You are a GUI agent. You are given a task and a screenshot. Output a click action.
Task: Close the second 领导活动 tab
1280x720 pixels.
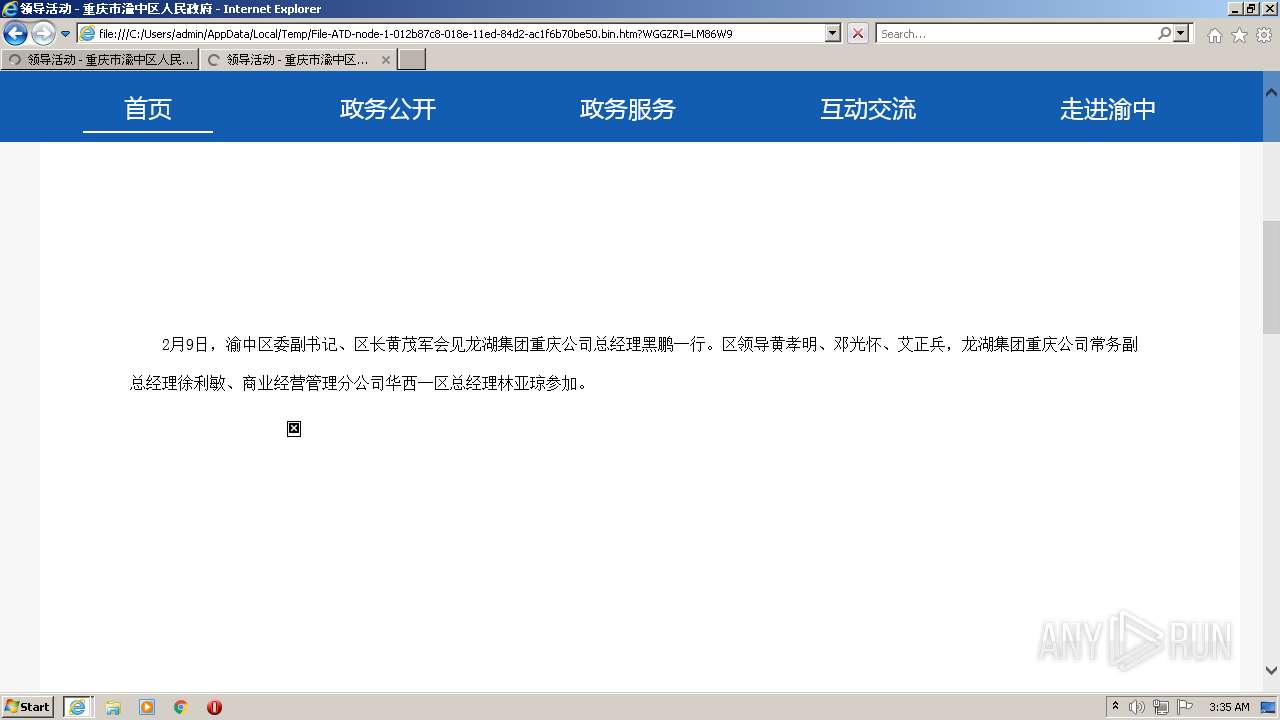(386, 60)
